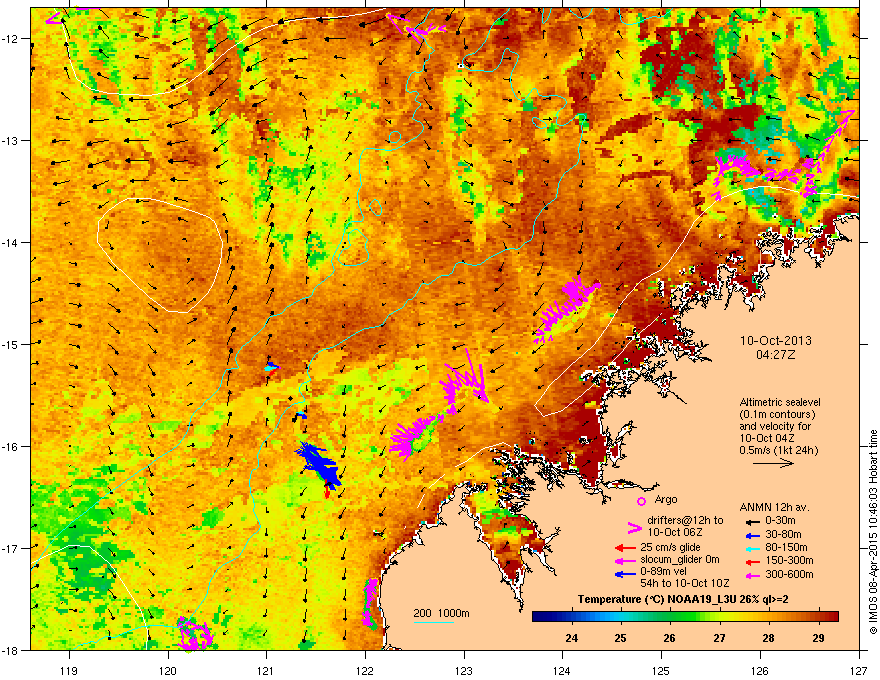Click the colorbar tick label 29

click(818, 638)
